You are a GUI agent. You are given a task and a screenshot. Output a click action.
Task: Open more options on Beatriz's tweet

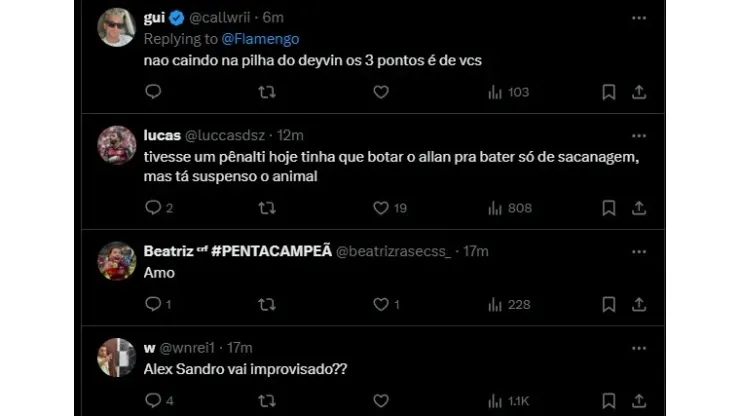click(x=639, y=250)
